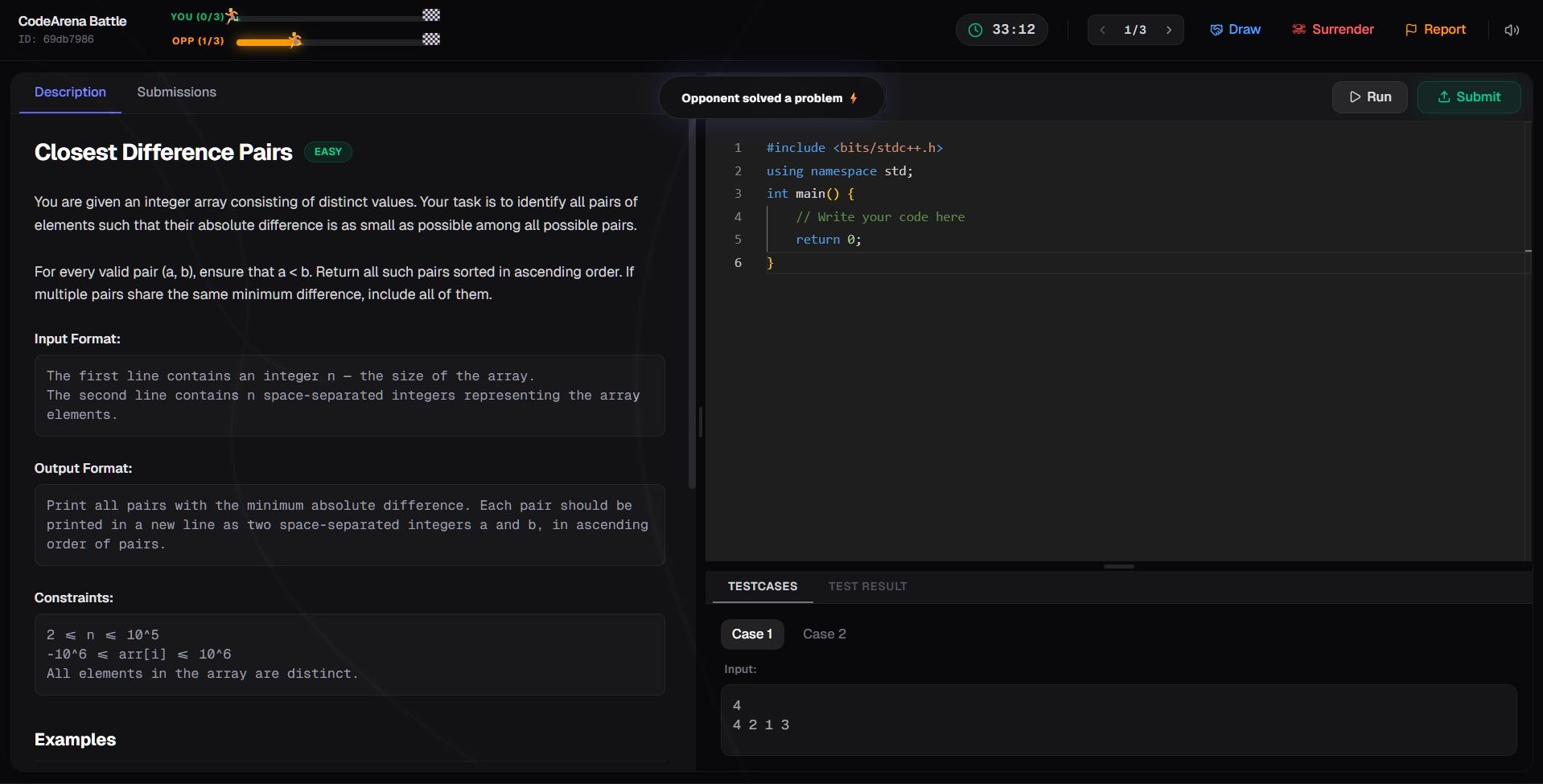1543x784 pixels.
Task: Click the checkered finish flag on YOU bar
Action: [432, 14]
